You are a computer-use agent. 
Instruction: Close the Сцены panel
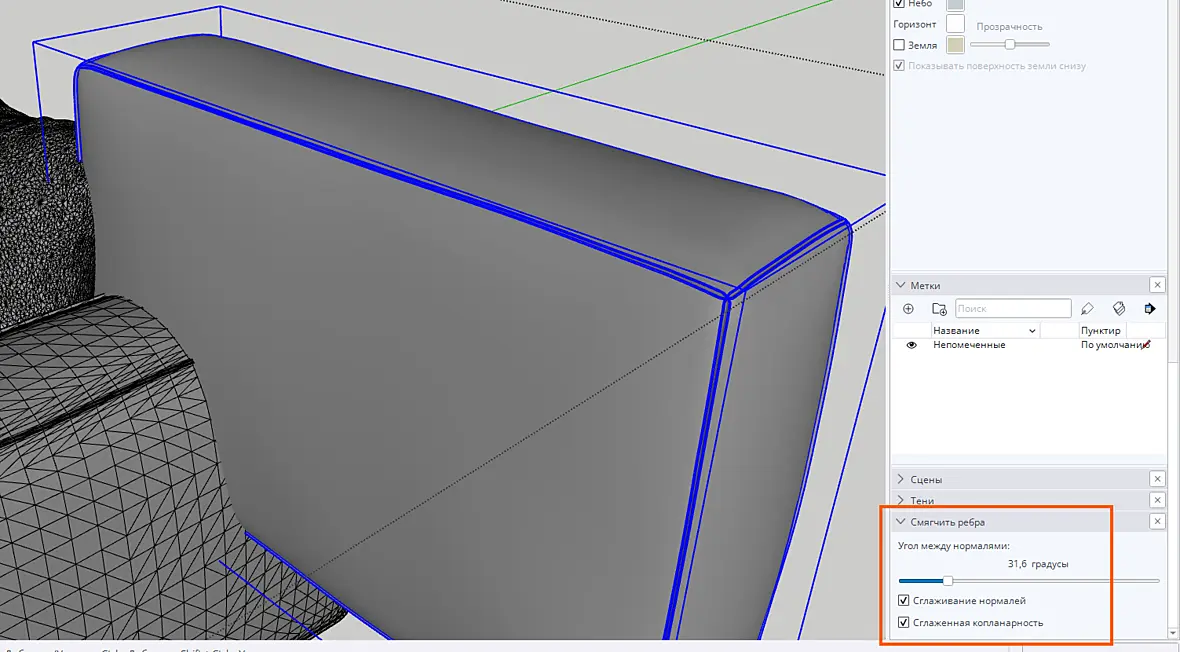[1157, 479]
